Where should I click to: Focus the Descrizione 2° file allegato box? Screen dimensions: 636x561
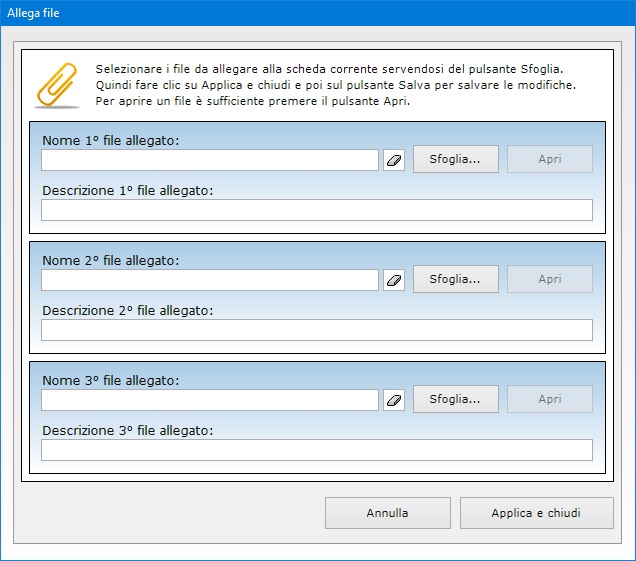click(x=316, y=330)
